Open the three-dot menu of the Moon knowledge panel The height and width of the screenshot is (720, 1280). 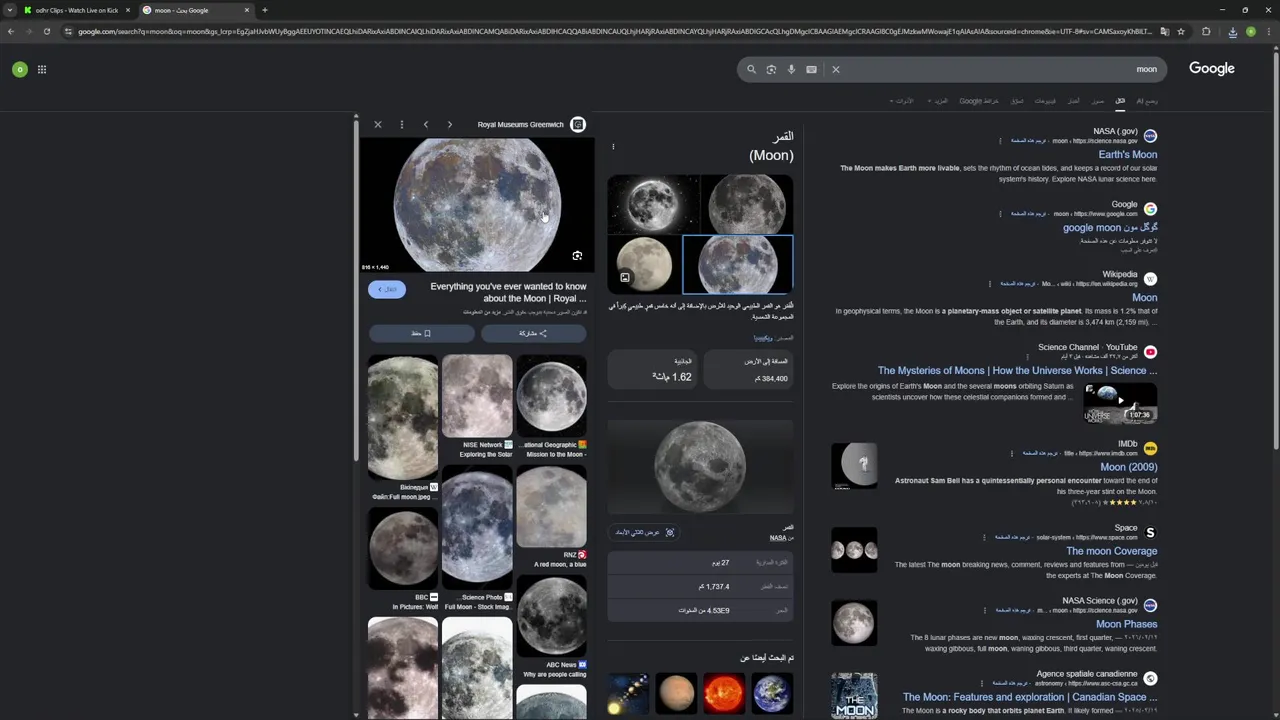pos(613,147)
